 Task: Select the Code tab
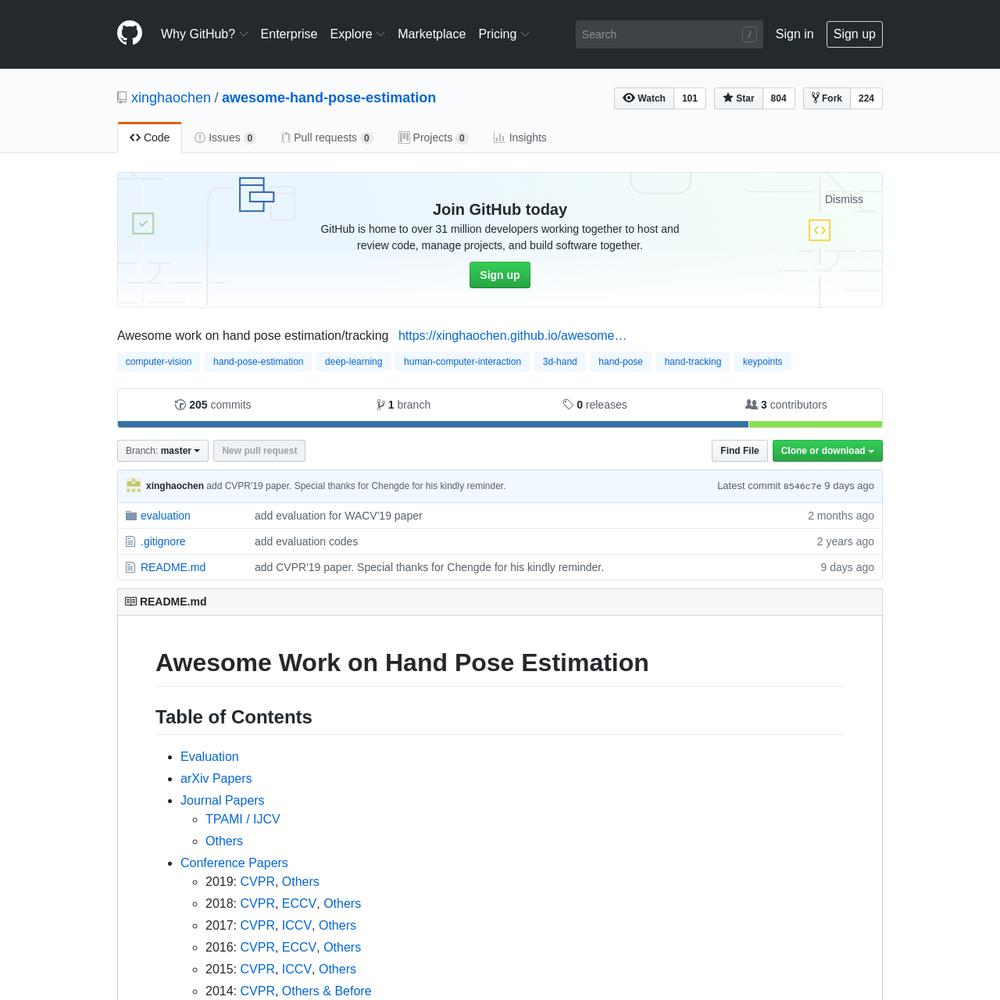[149, 138]
